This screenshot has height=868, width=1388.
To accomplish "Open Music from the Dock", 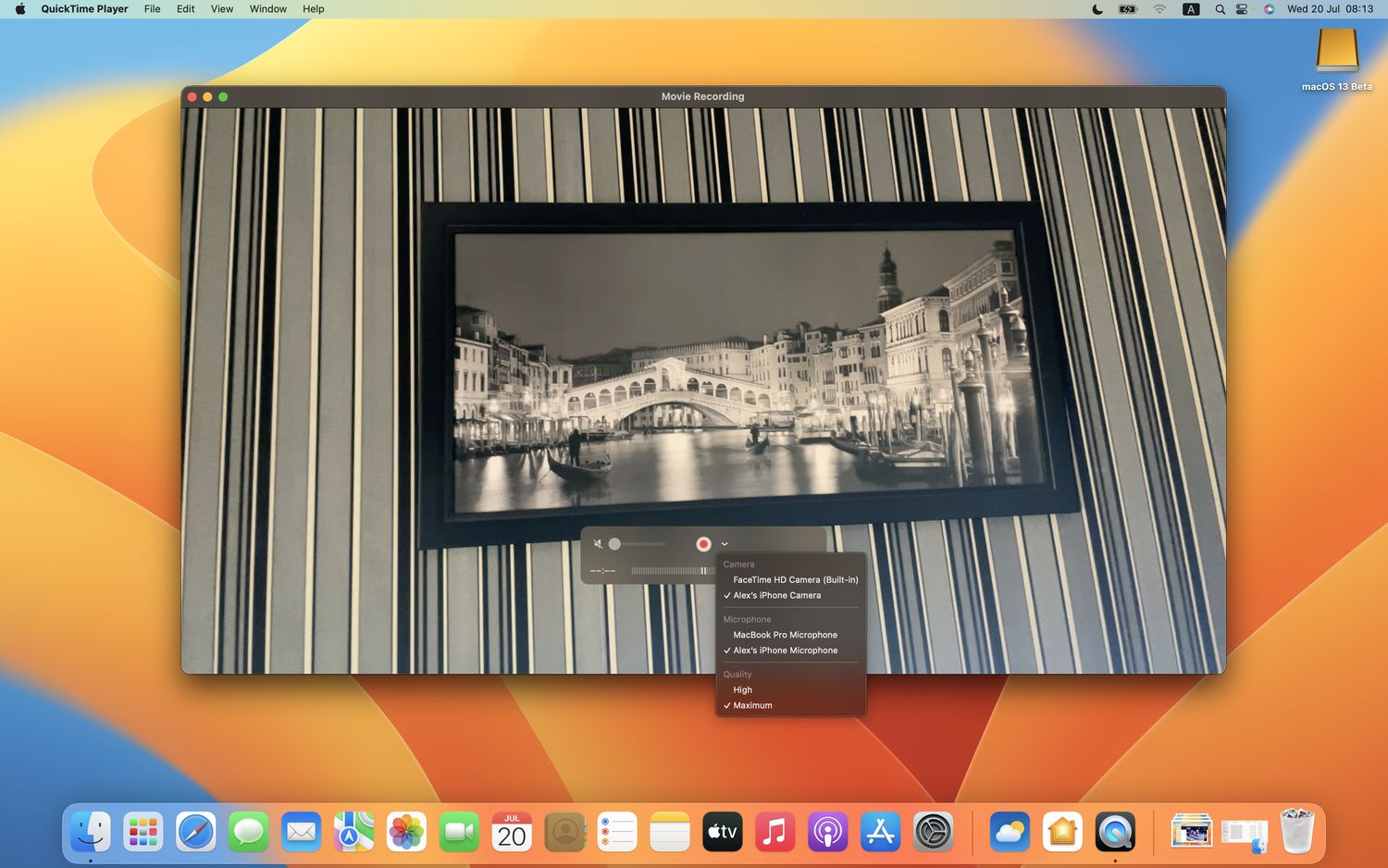I will tap(775, 832).
